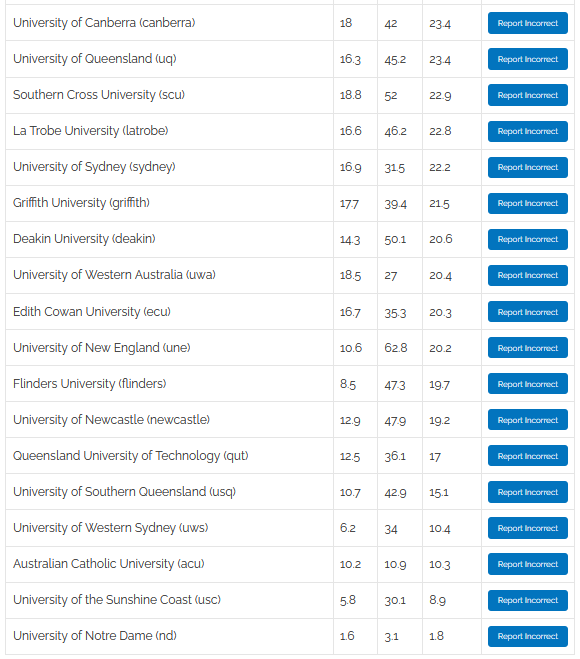Click Report Incorrect for University of Queensland
This screenshot has height=659, width=580.
point(527,59)
